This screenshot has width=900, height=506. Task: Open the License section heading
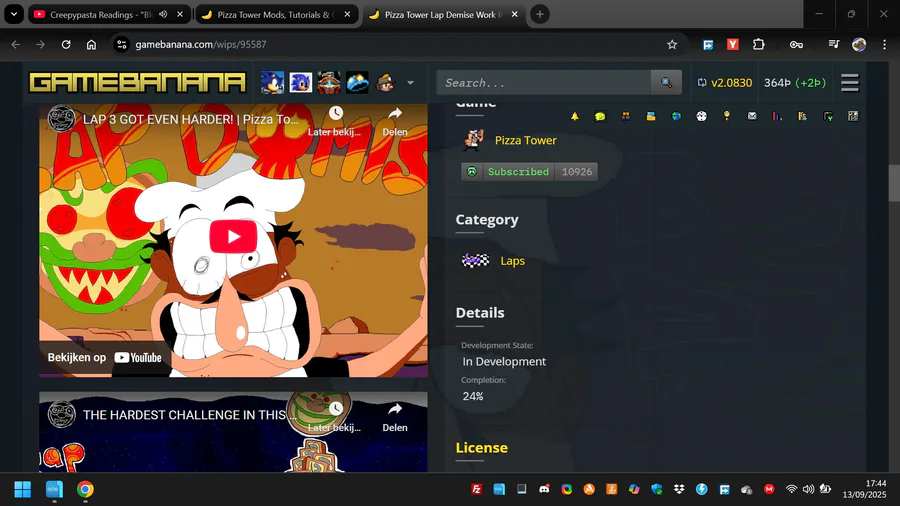(x=482, y=447)
